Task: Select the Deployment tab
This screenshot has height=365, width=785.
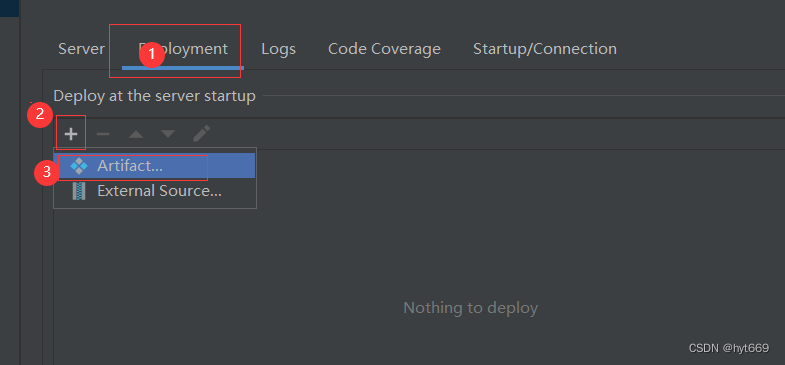Action: tap(183, 49)
